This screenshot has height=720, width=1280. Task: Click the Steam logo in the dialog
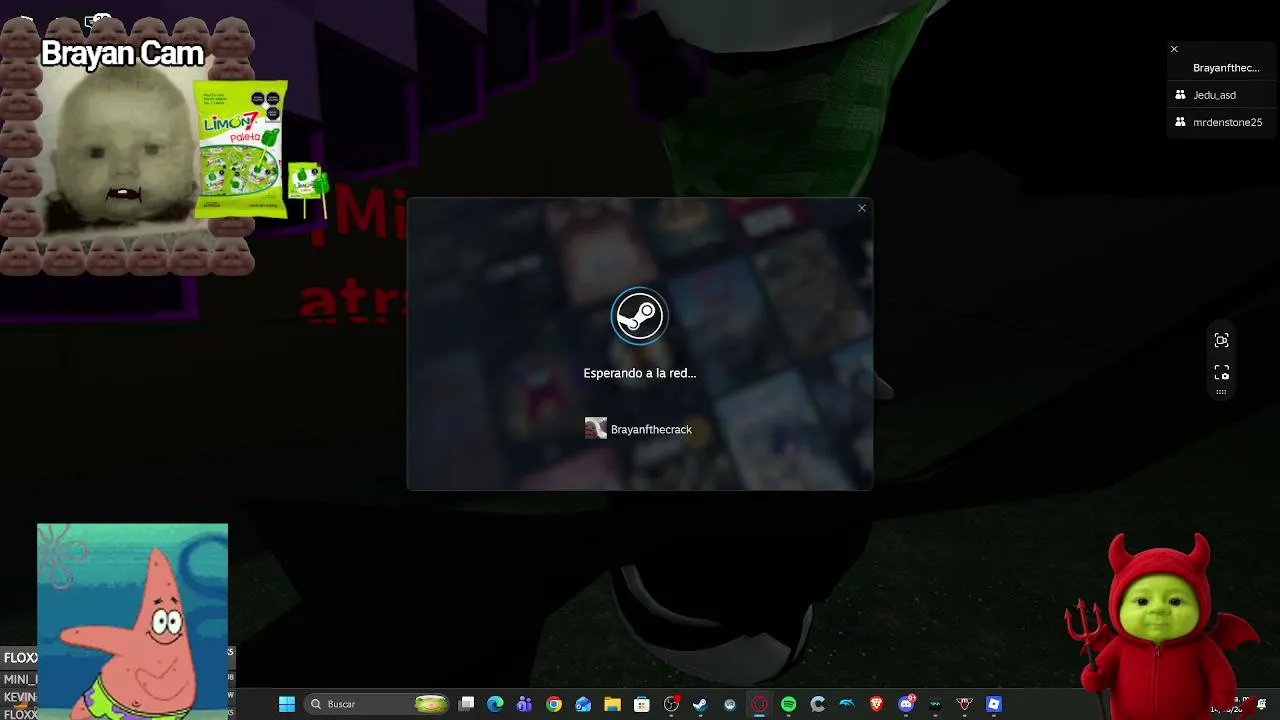639,316
